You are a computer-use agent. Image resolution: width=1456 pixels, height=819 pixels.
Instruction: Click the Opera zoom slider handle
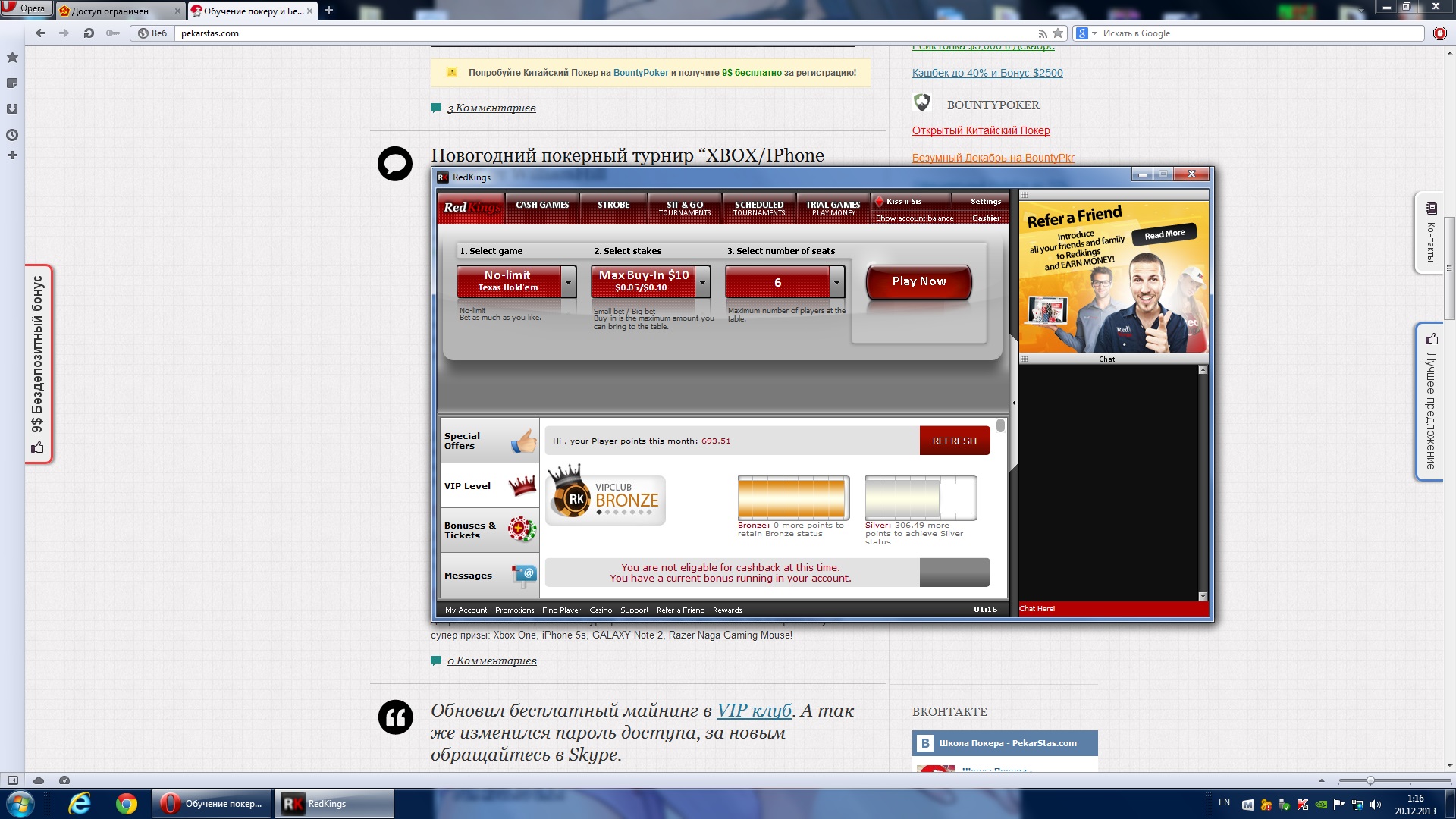[x=1370, y=780]
